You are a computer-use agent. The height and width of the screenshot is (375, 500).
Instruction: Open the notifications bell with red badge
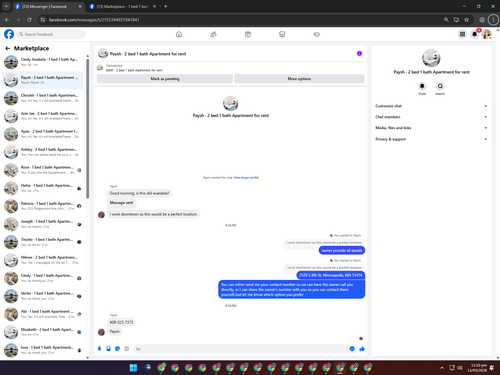point(475,34)
